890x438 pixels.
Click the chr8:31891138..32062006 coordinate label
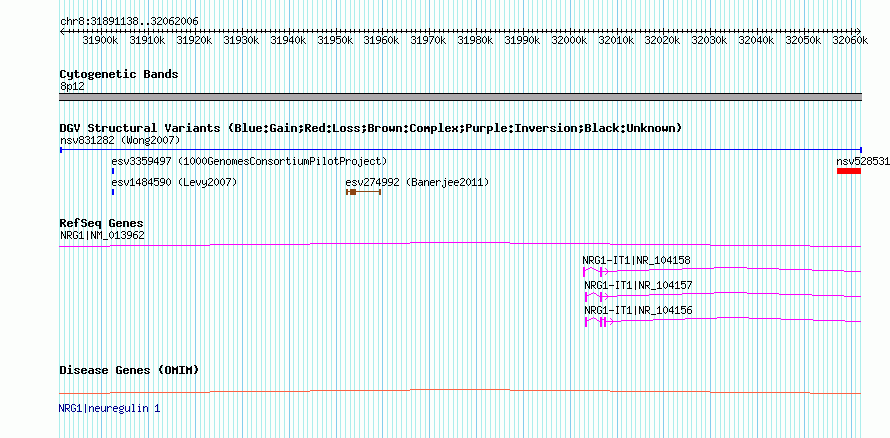[129, 21]
